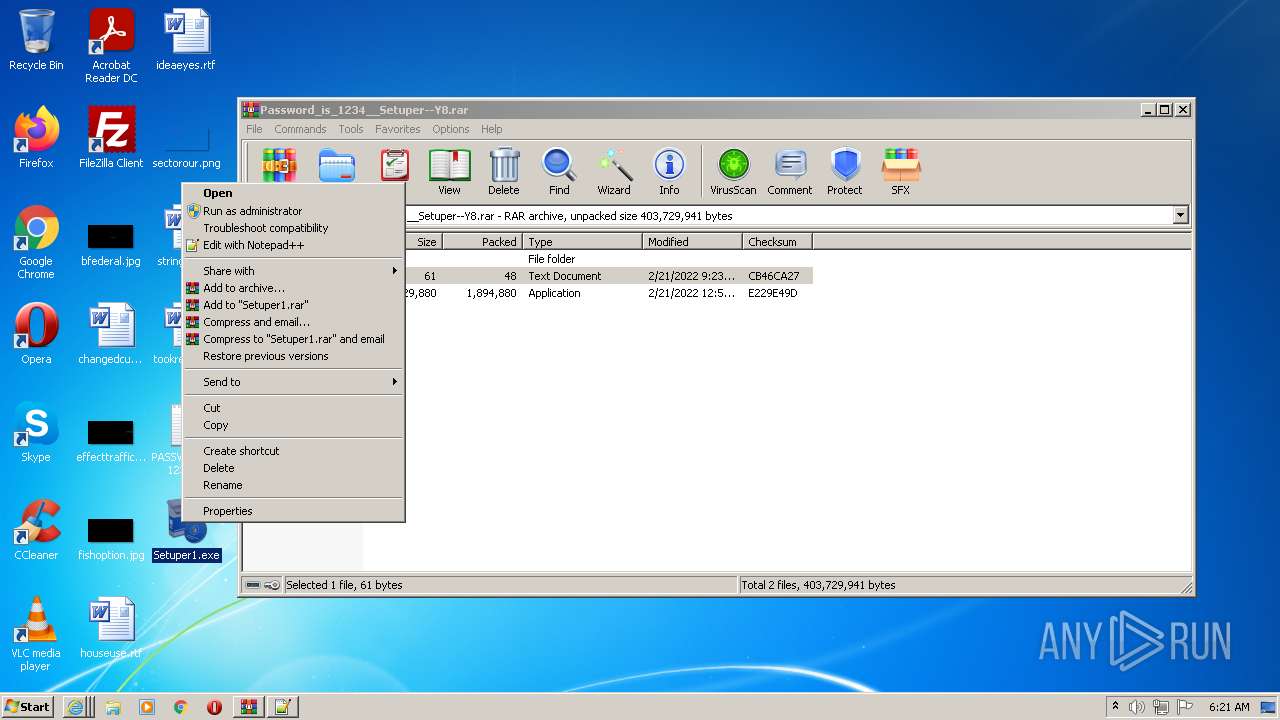Select Troubleshoot compatibility
The image size is (1280, 720).
(294, 228)
